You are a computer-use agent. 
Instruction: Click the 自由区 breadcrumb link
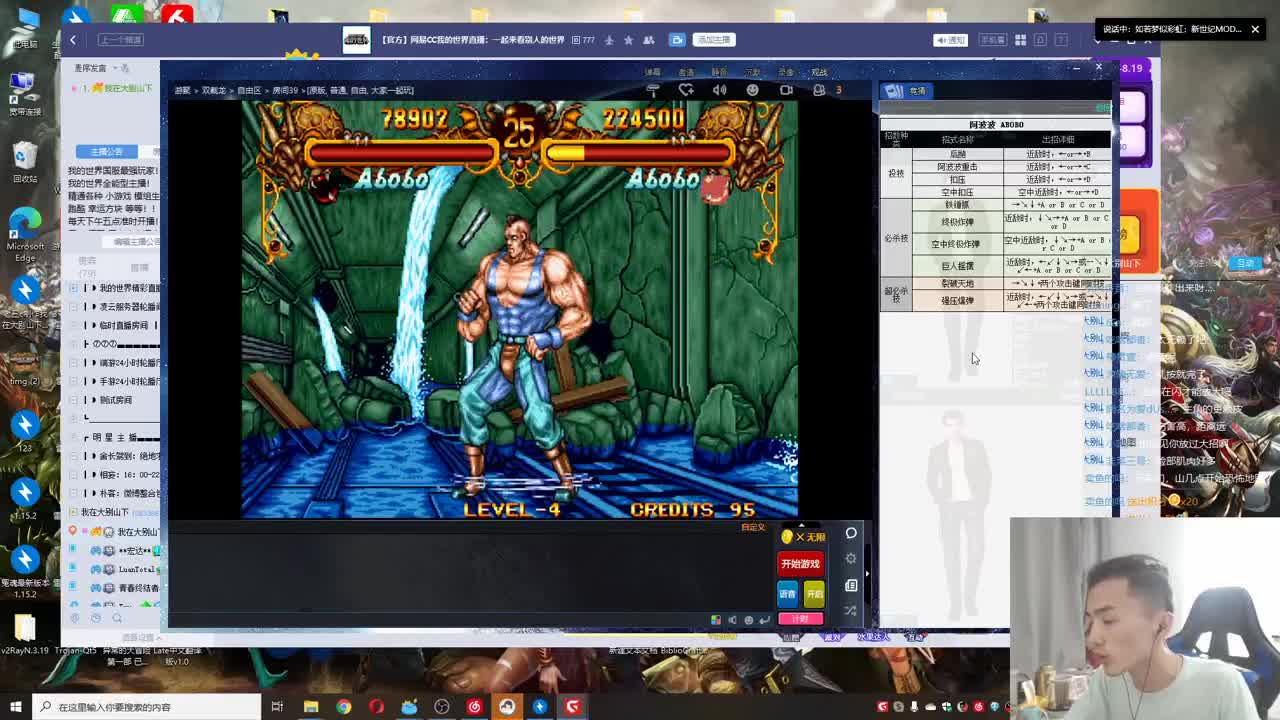pos(249,90)
